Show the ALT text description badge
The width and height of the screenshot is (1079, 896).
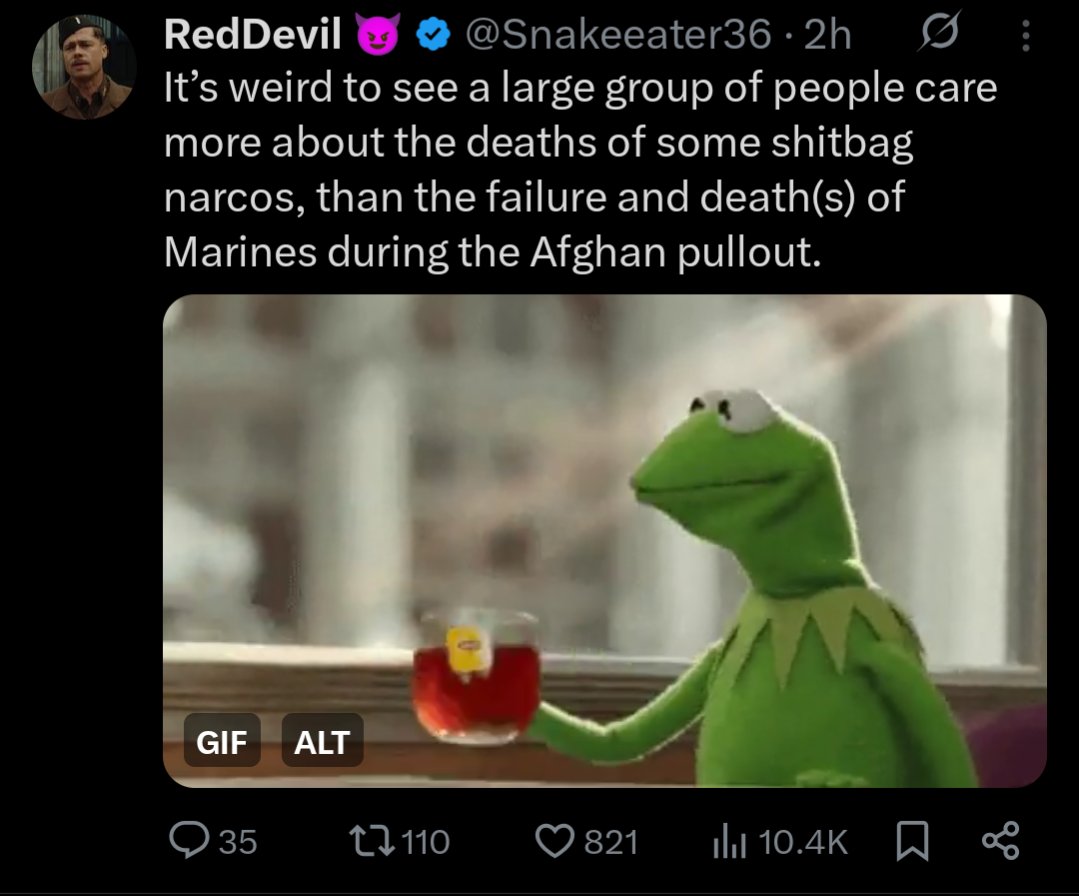pyautogui.click(x=322, y=740)
